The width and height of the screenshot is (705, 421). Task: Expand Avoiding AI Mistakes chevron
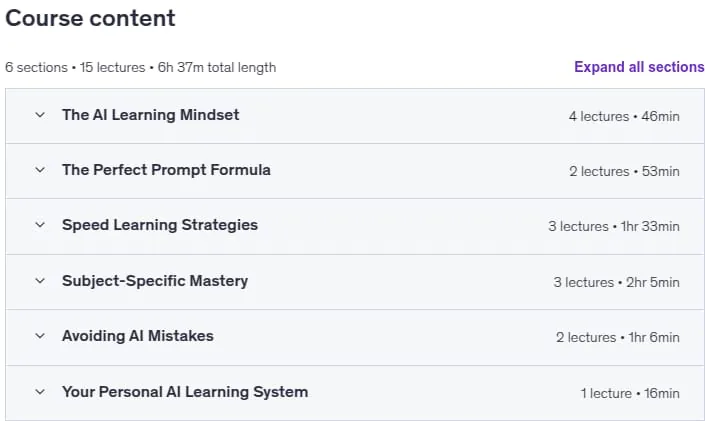click(x=40, y=336)
